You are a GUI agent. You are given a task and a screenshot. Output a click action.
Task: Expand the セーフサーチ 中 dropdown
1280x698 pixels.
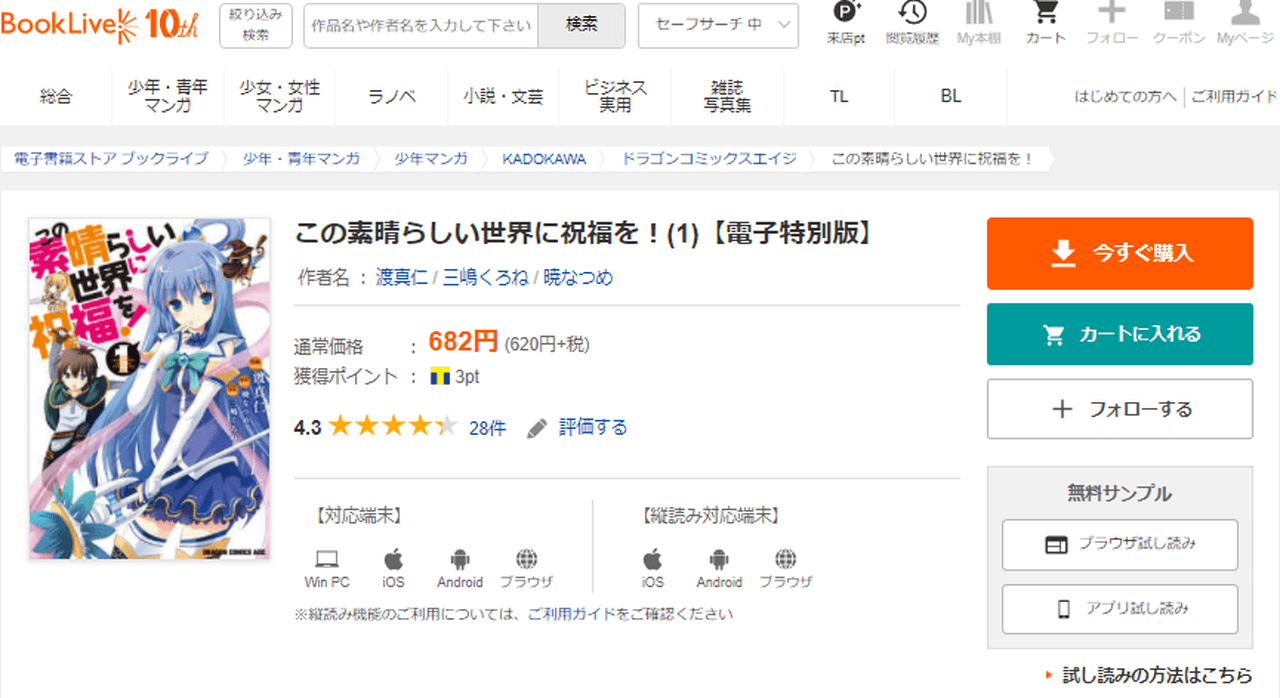(718, 25)
